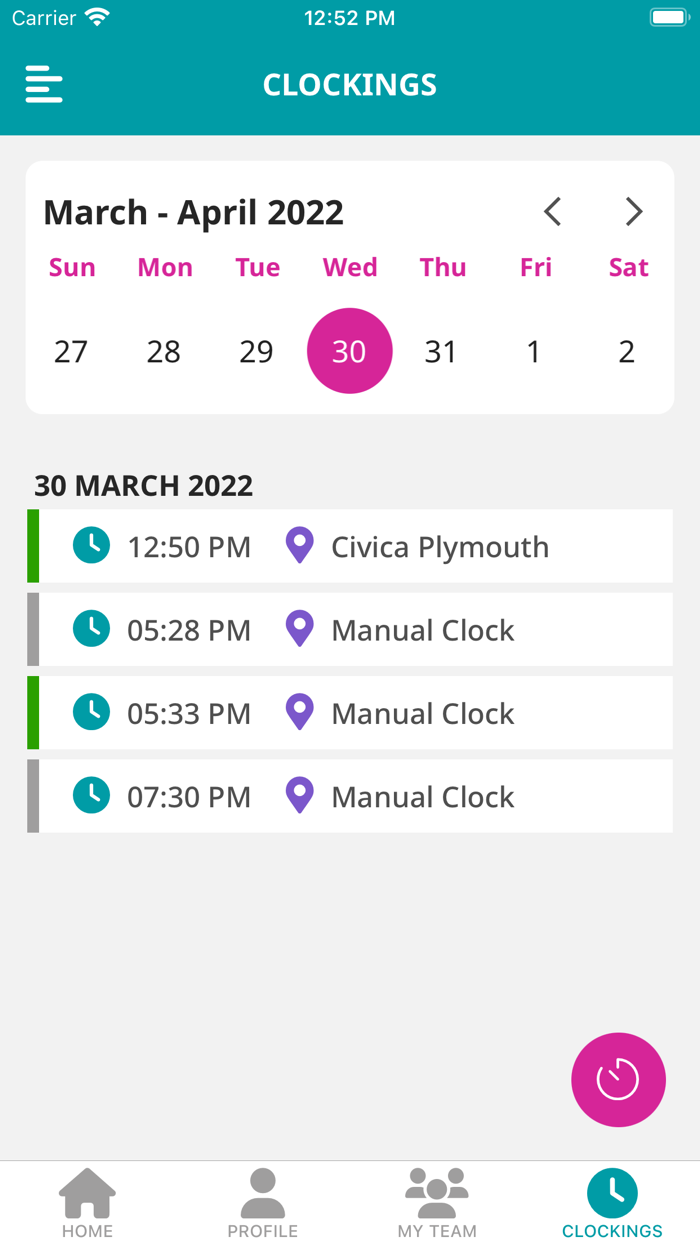This screenshot has height=1244, width=700.
Task: Click the clock icon beside 12:50 PM
Action: (x=91, y=546)
